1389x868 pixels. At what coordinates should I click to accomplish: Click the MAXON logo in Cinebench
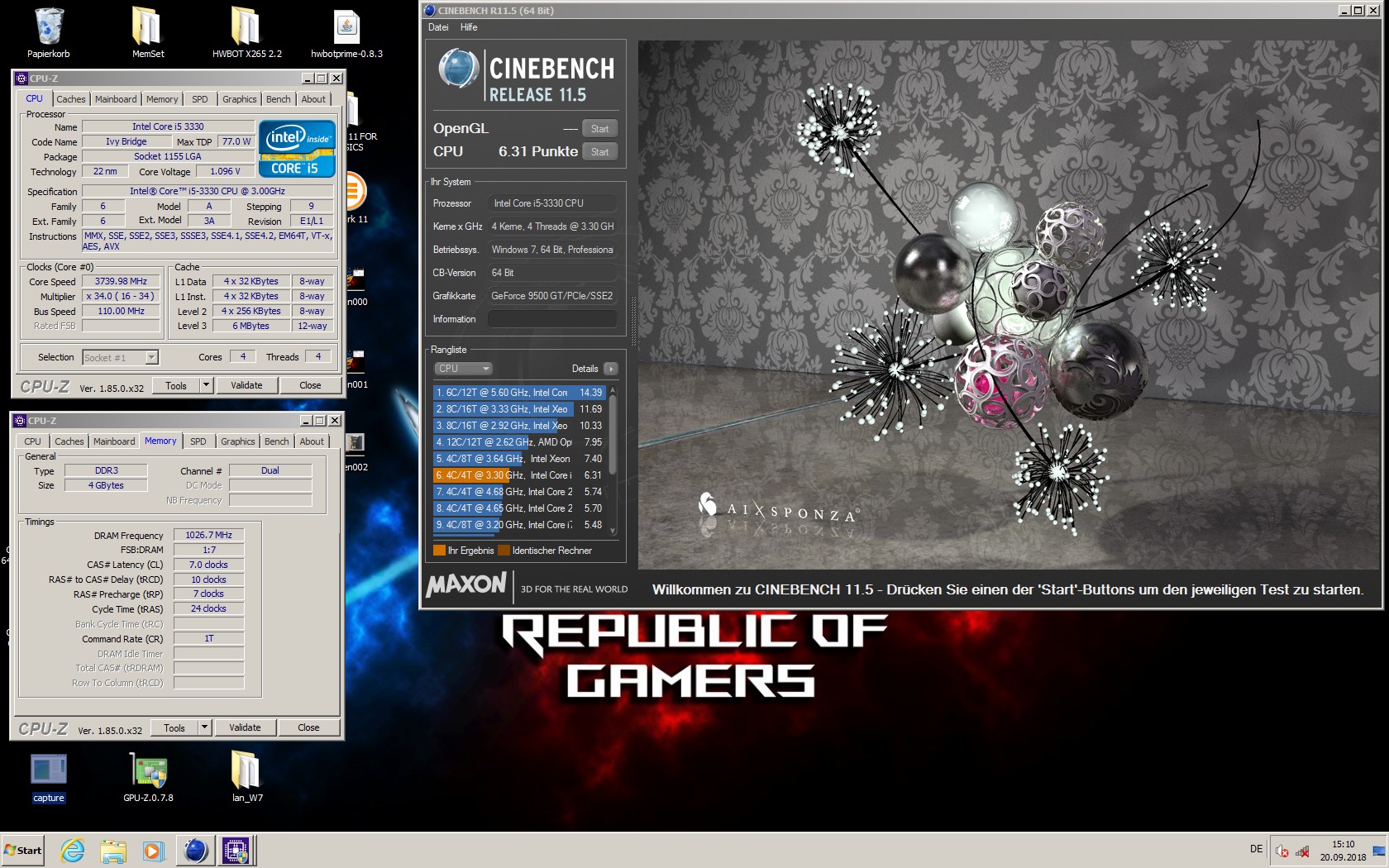tap(465, 585)
